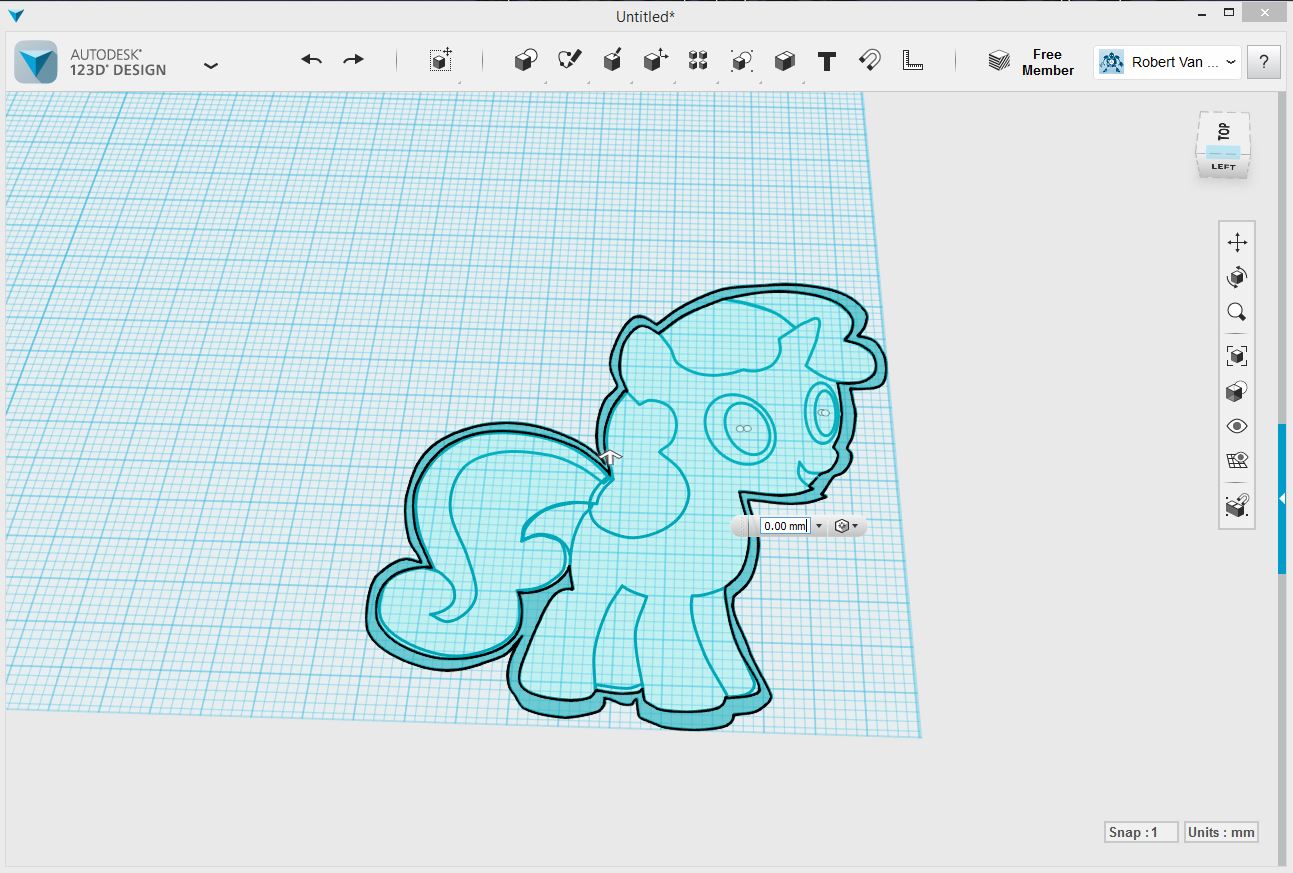Select the Sketch tool icon
The image size is (1293, 873).
tap(567, 59)
